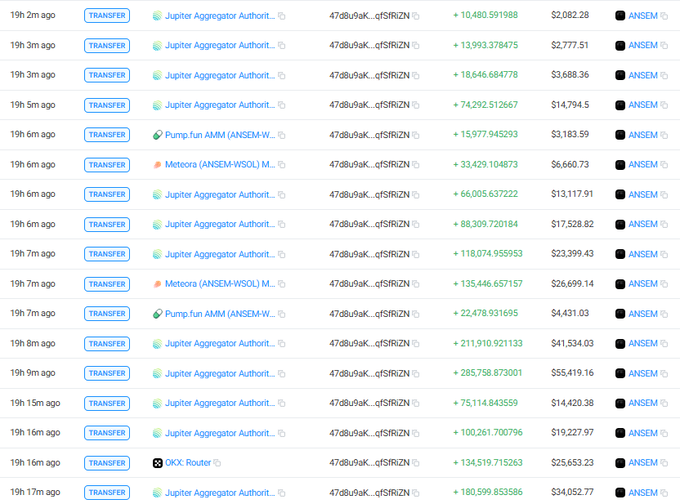Select amount + 180,599.853586
680x504 pixels.
487,492
